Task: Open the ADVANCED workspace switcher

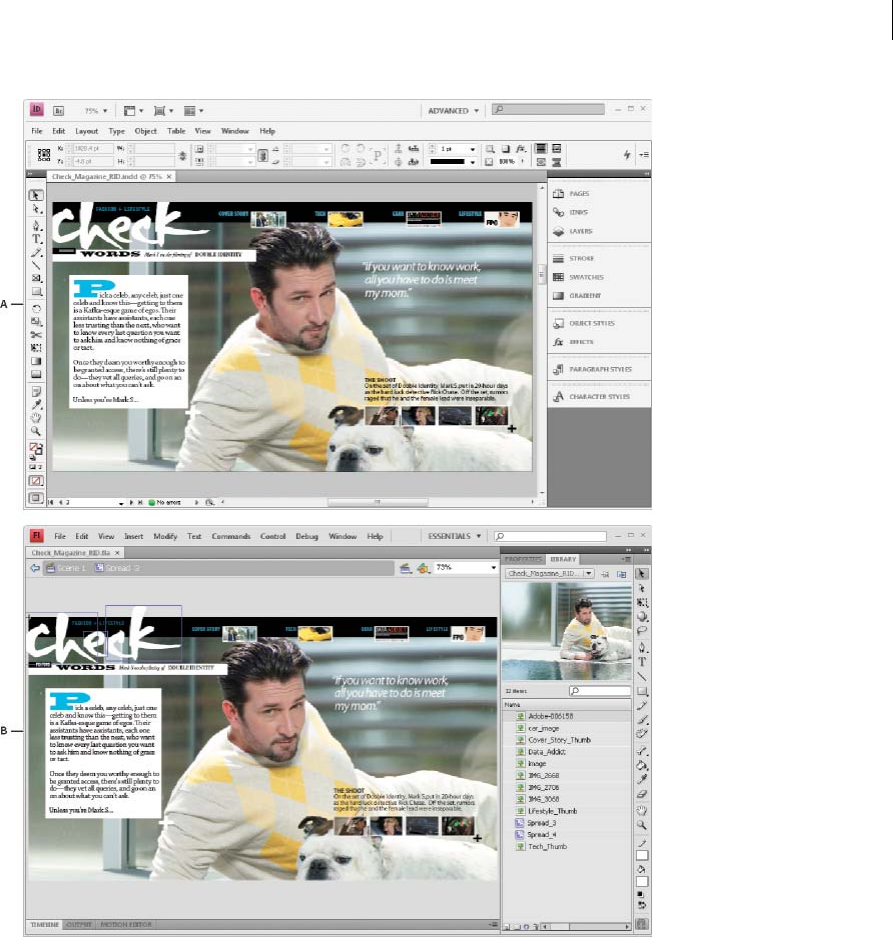Action: [x=453, y=111]
